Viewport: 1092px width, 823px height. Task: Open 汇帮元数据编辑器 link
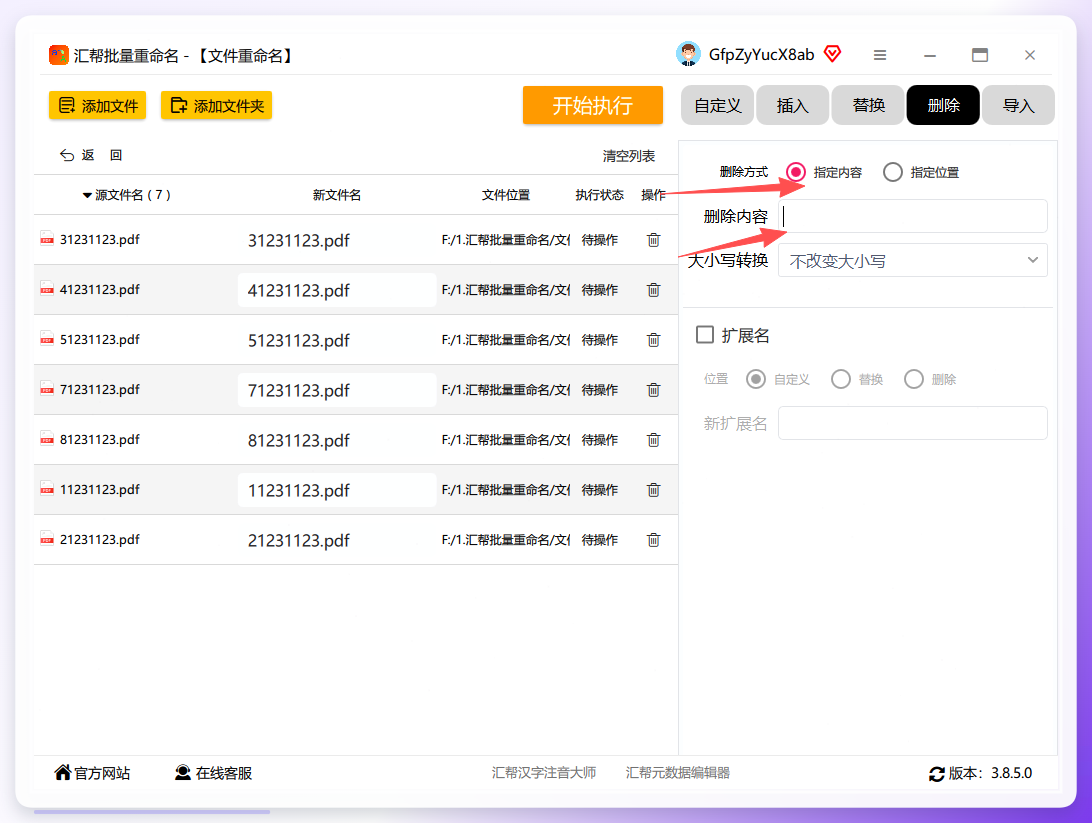point(678,773)
